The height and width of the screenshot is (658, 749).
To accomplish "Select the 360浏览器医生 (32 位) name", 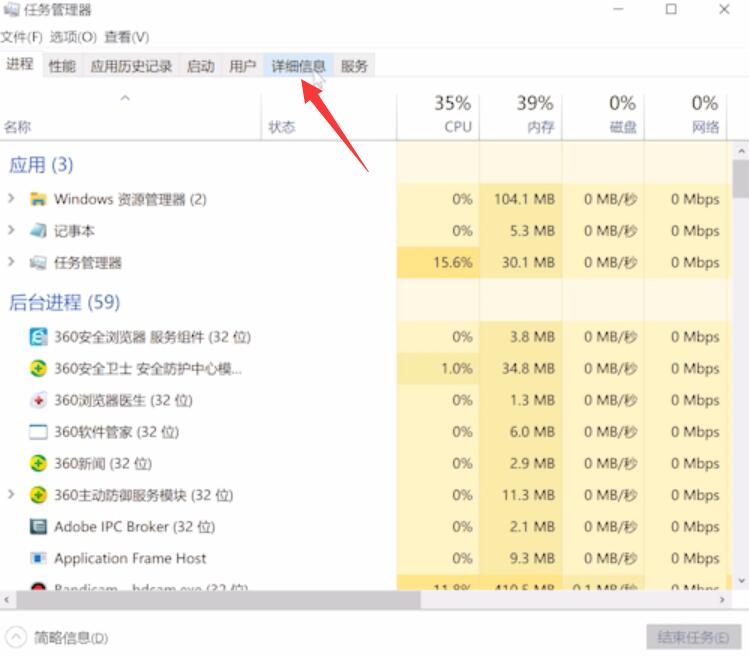I will [123, 400].
